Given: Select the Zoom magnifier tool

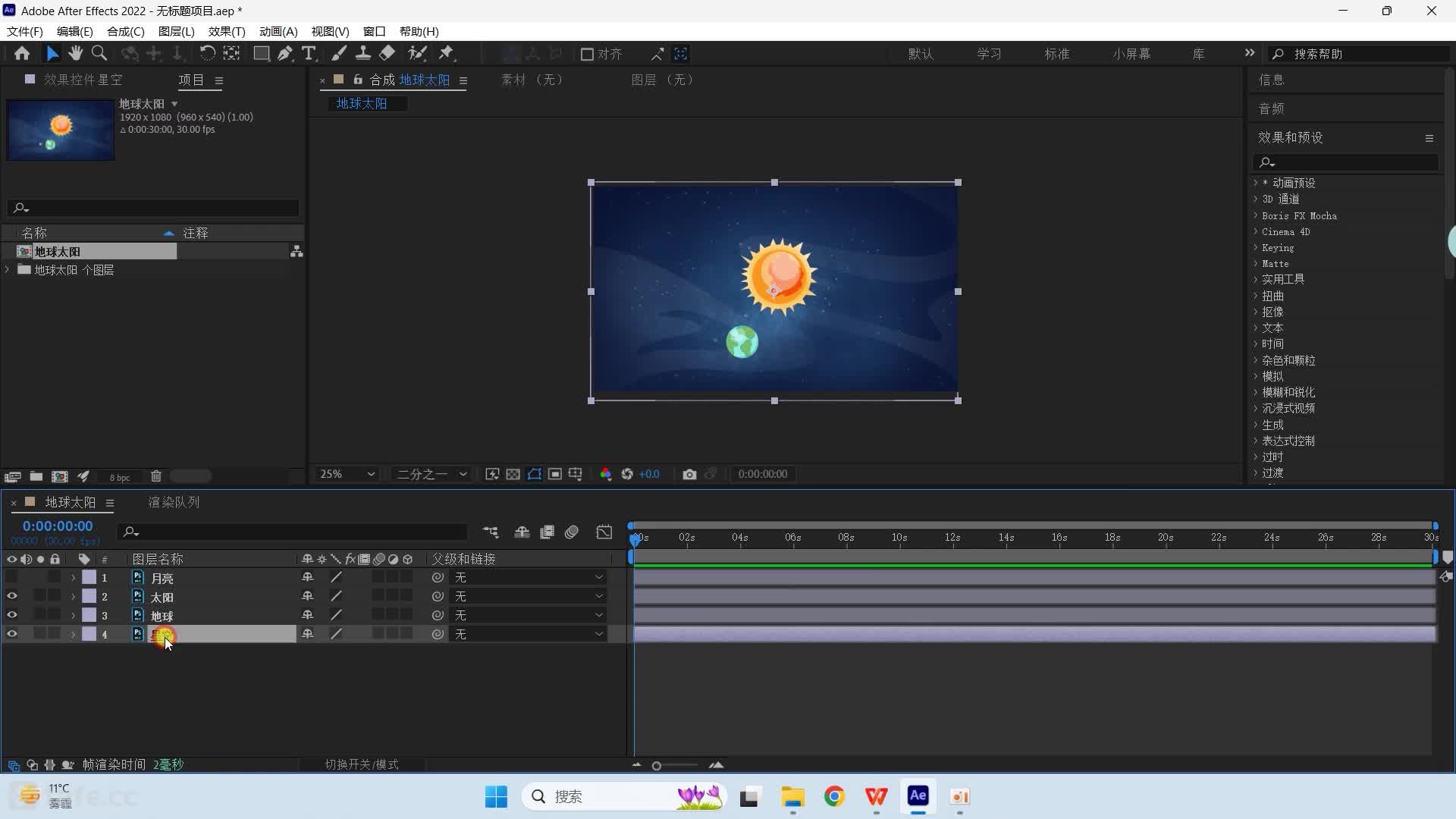Looking at the screenshot, I should (x=99, y=54).
